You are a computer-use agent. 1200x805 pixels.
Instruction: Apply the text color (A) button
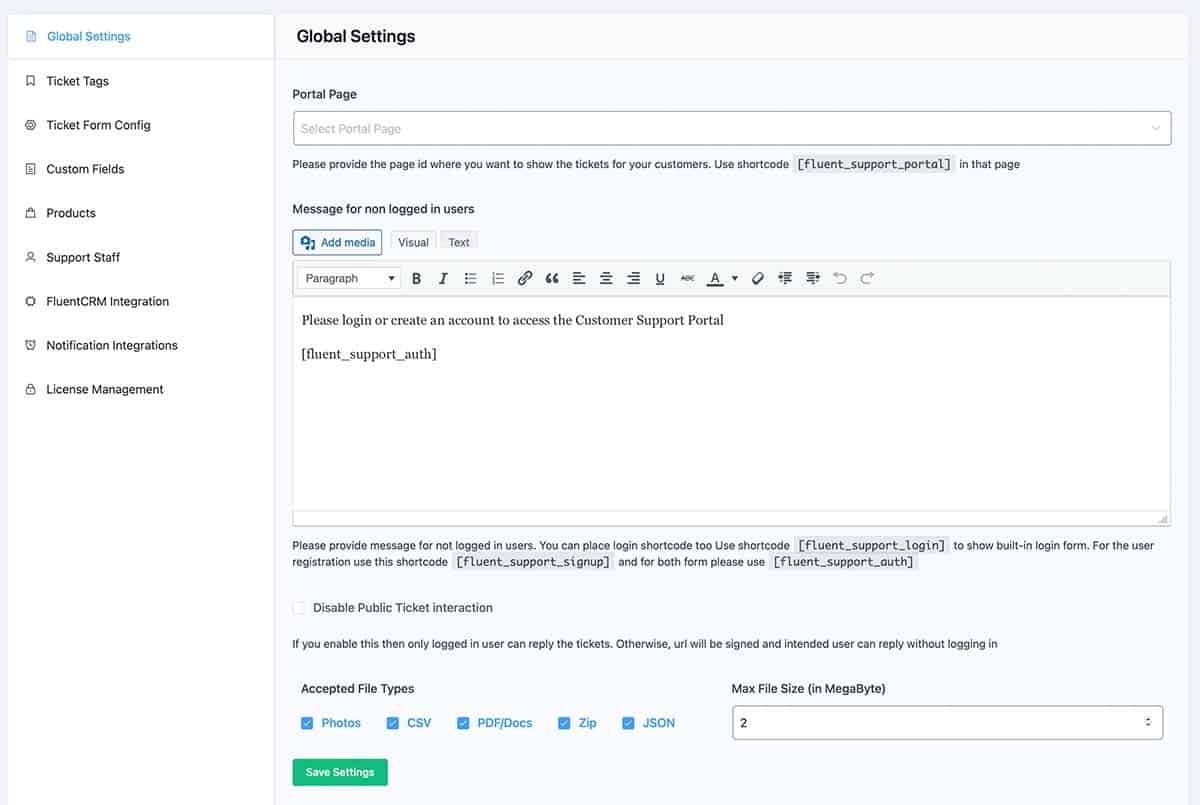coord(714,279)
